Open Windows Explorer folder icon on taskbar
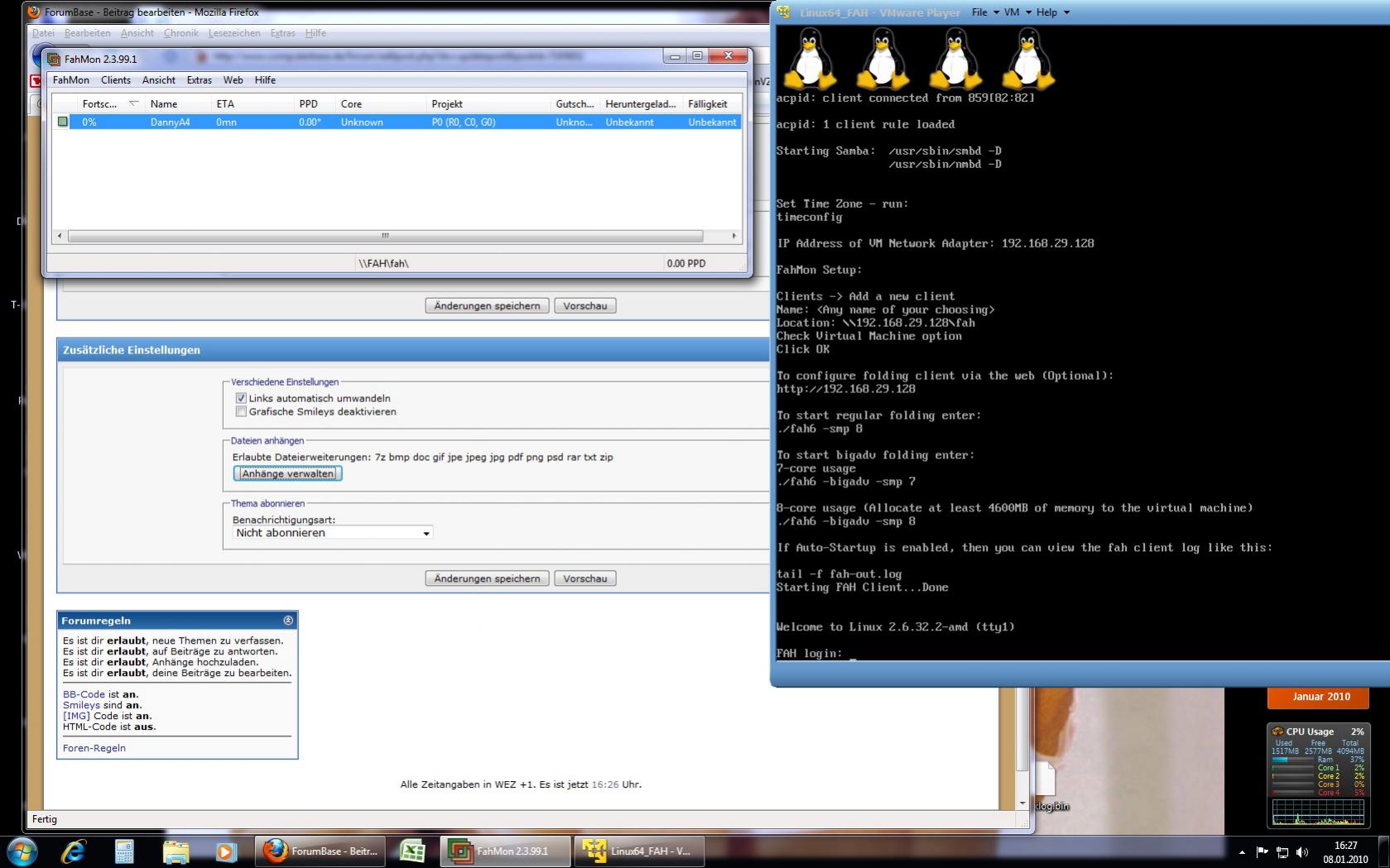1390x868 pixels. (176, 851)
